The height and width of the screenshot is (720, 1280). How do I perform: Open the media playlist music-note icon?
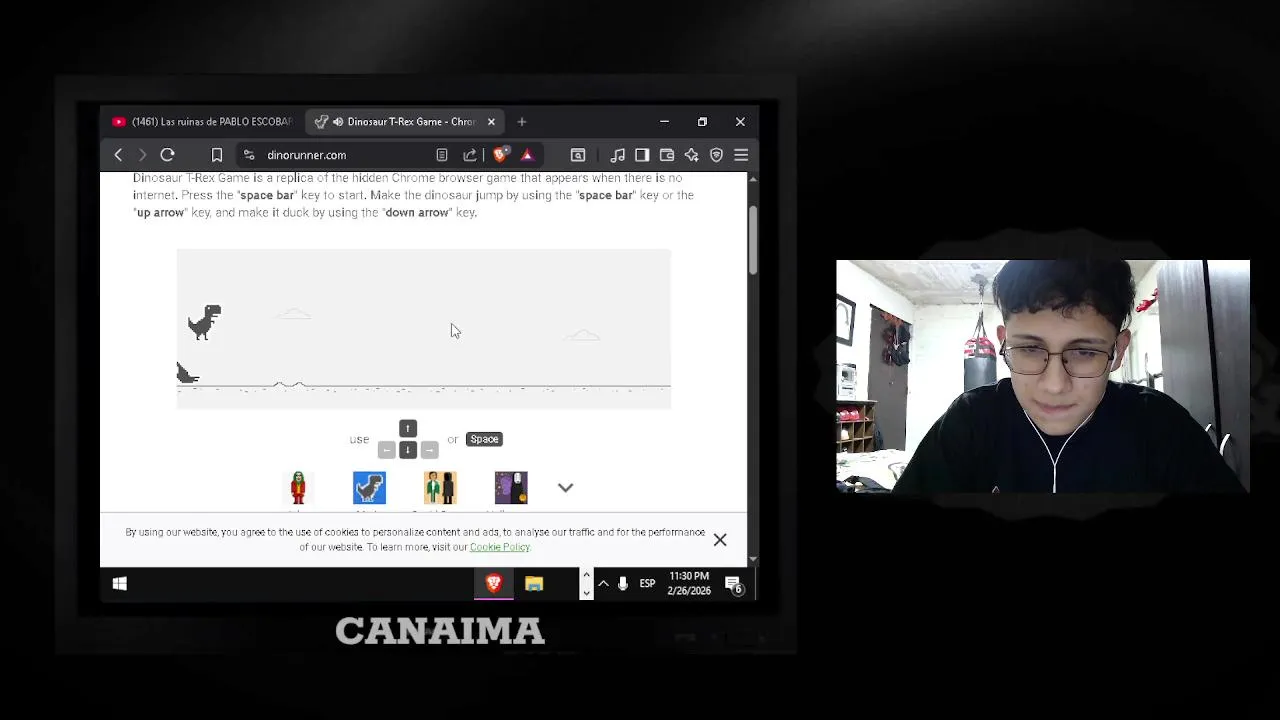tap(618, 155)
